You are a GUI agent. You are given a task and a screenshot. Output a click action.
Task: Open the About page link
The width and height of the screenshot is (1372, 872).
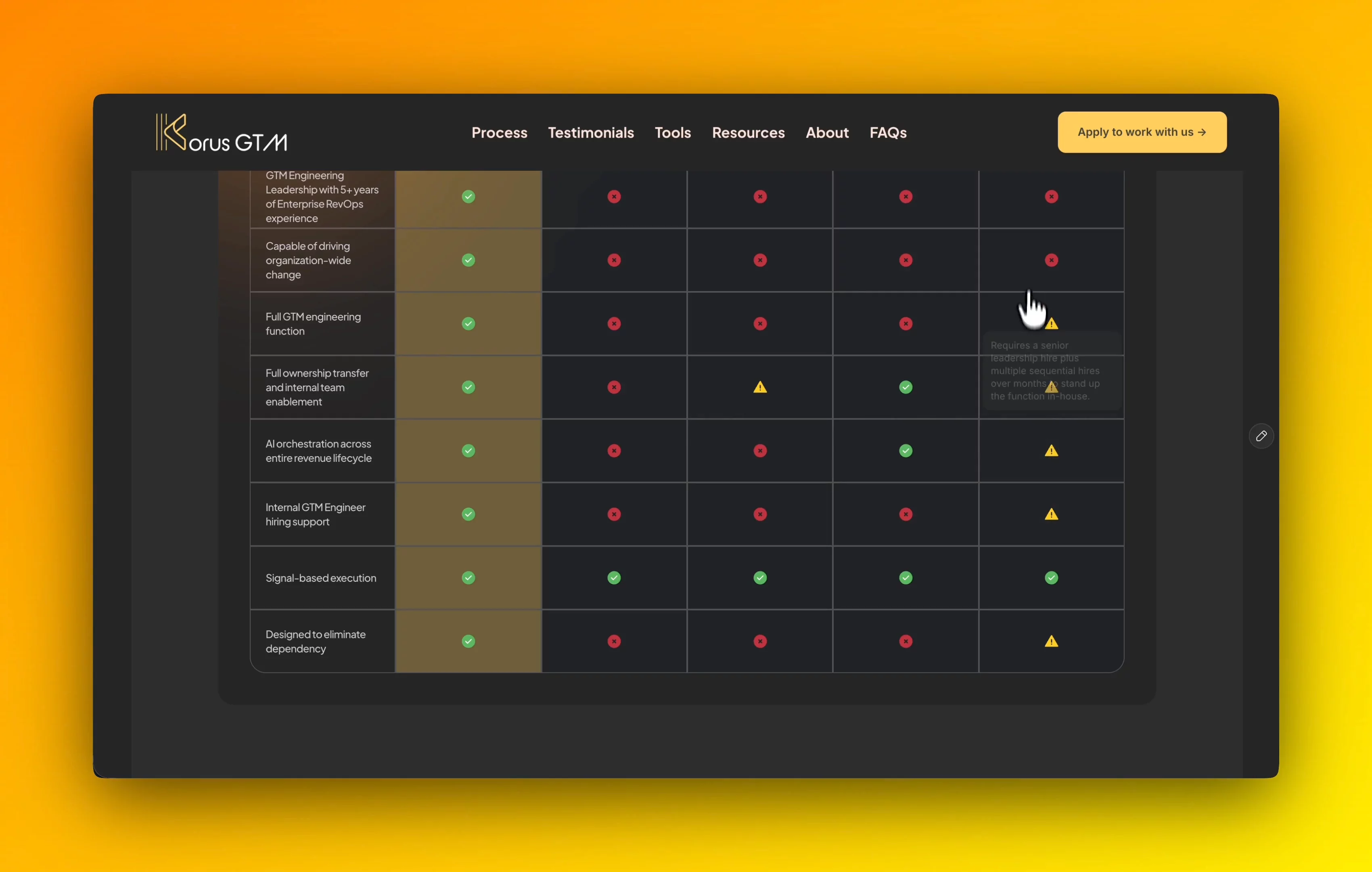[x=827, y=132]
